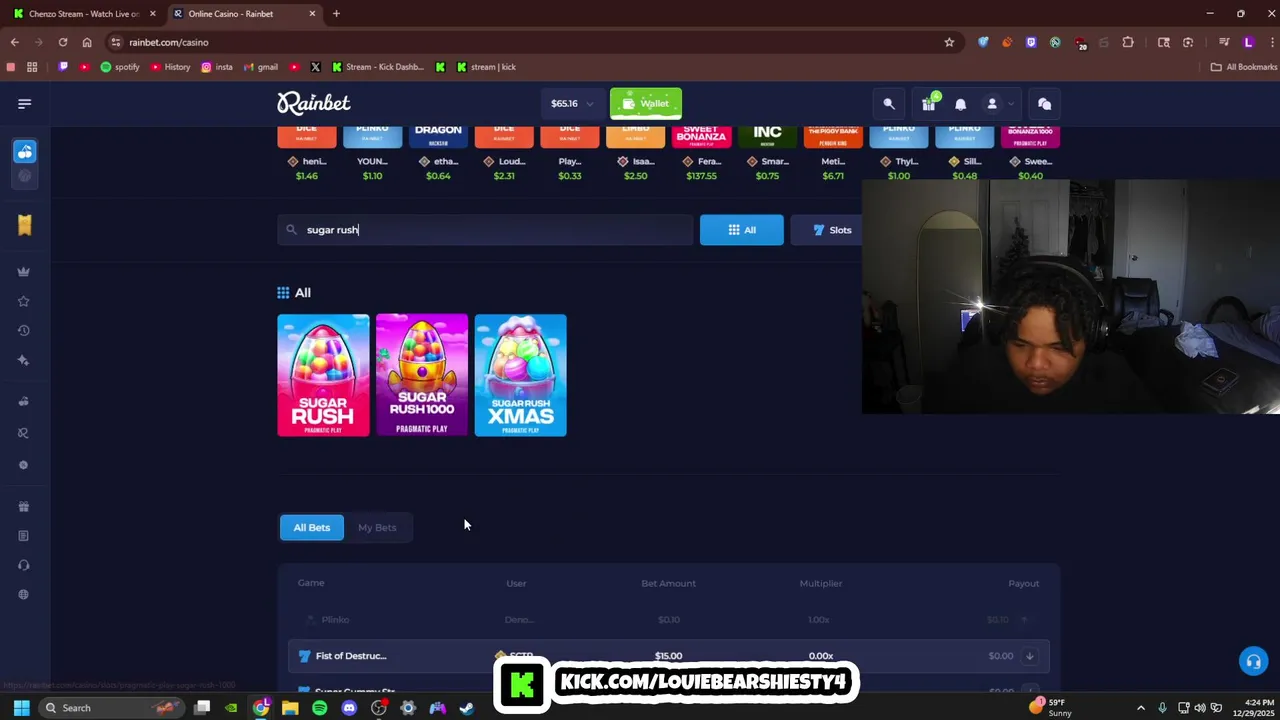Open rewards gift icon with green badge
The width and height of the screenshot is (1280, 720).
coord(930,104)
